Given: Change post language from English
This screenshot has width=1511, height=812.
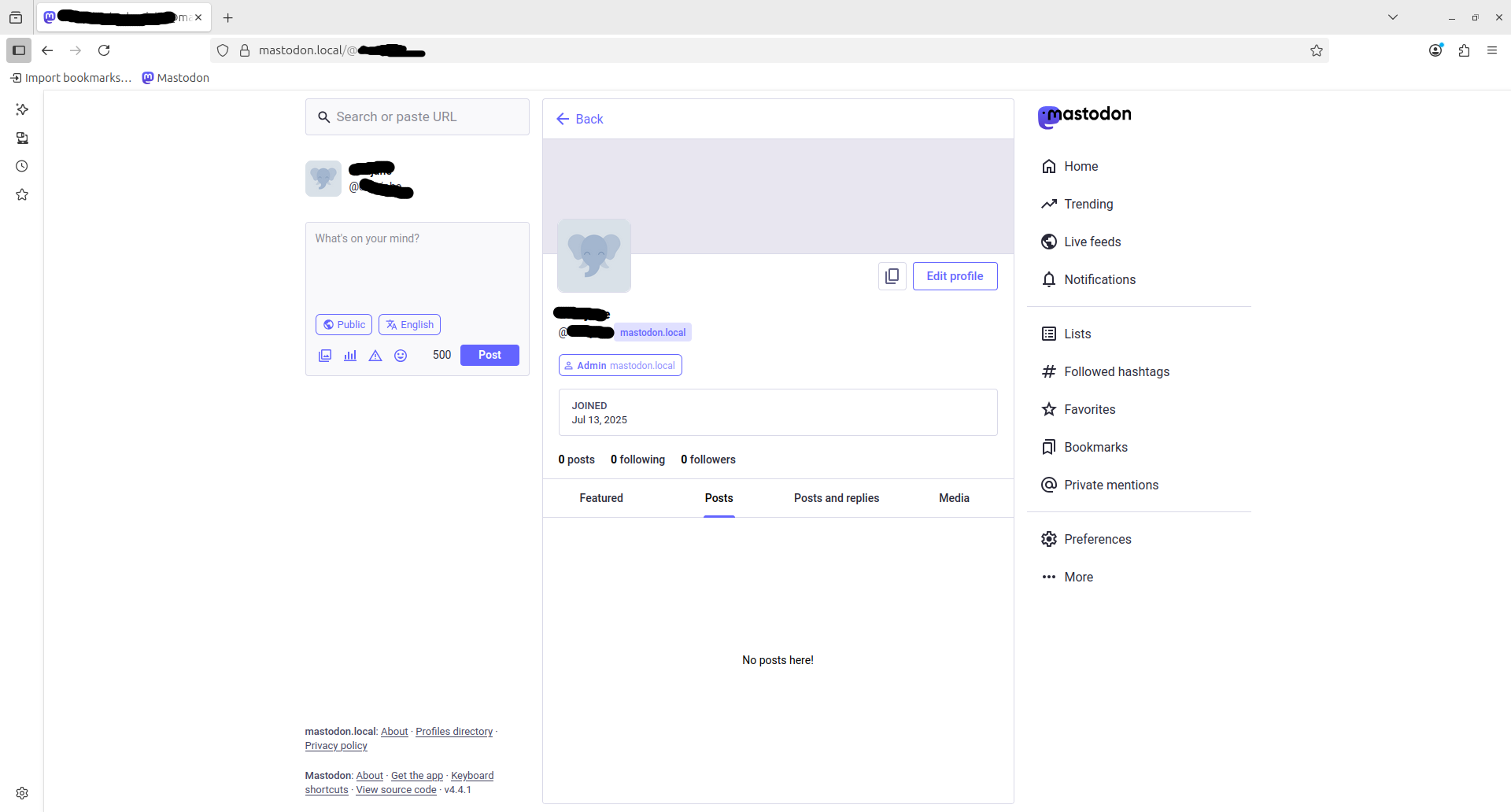Looking at the screenshot, I should [409, 324].
